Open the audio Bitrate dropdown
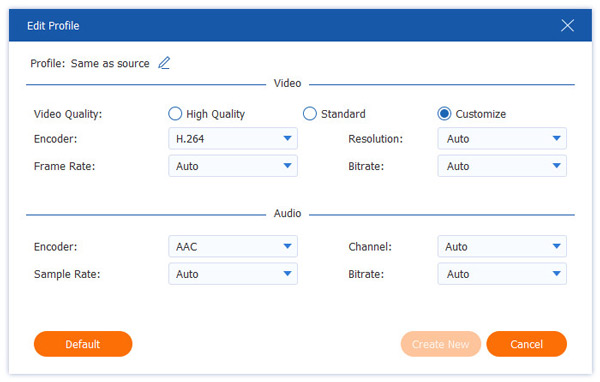This screenshot has width=600, height=382. pyautogui.click(x=502, y=274)
